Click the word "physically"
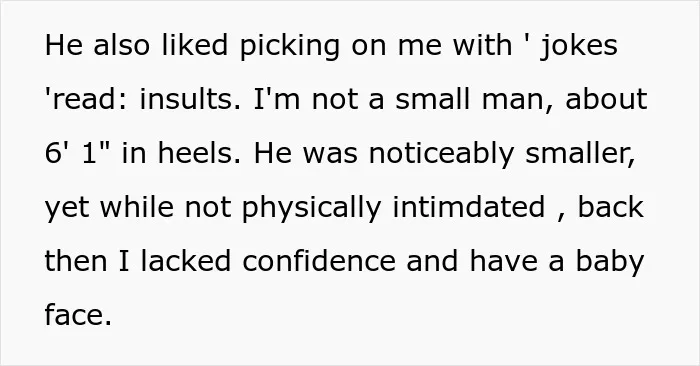Viewport: 700px width, 366px height. (x=311, y=209)
